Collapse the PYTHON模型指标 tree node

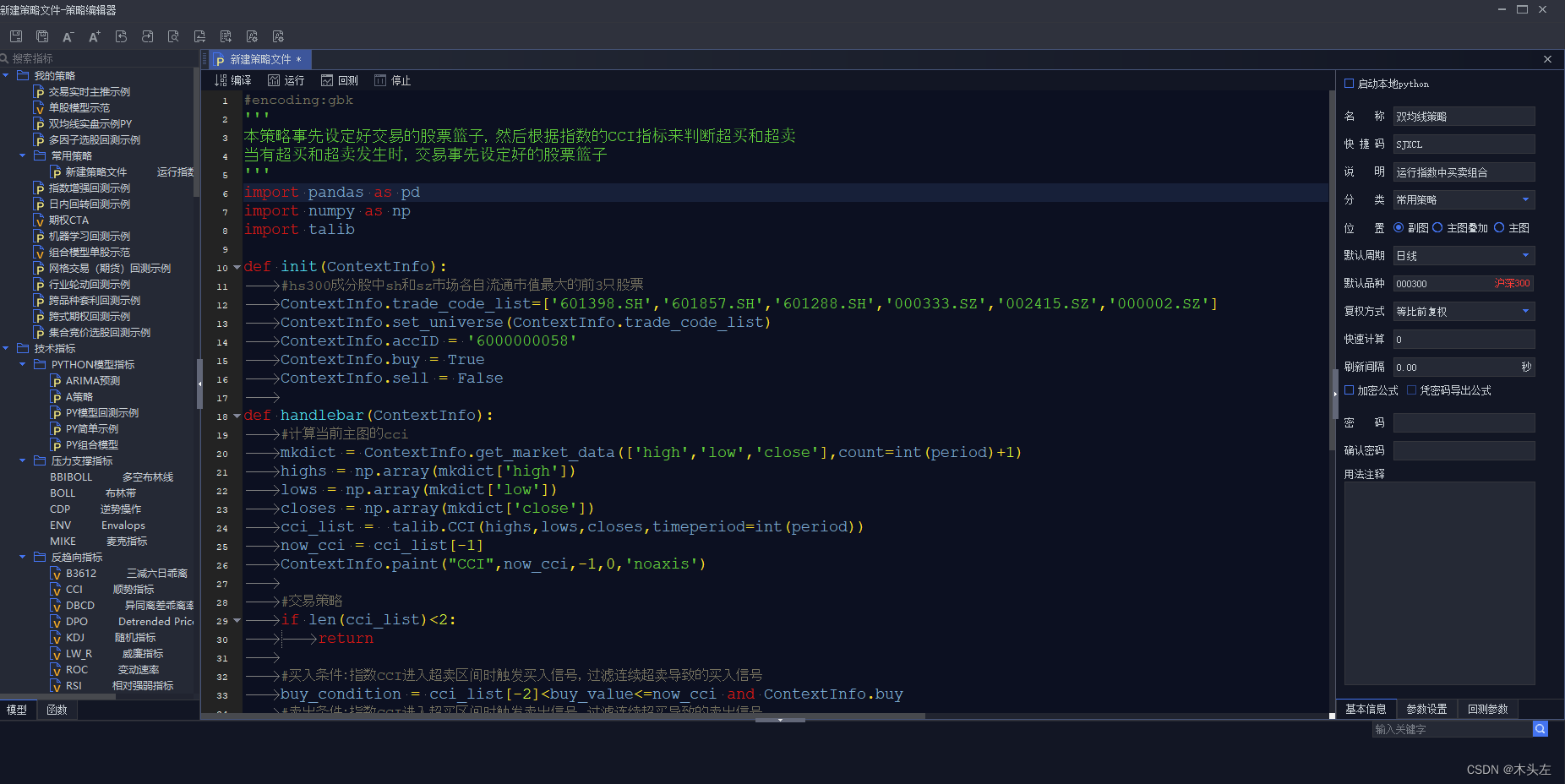[23, 364]
